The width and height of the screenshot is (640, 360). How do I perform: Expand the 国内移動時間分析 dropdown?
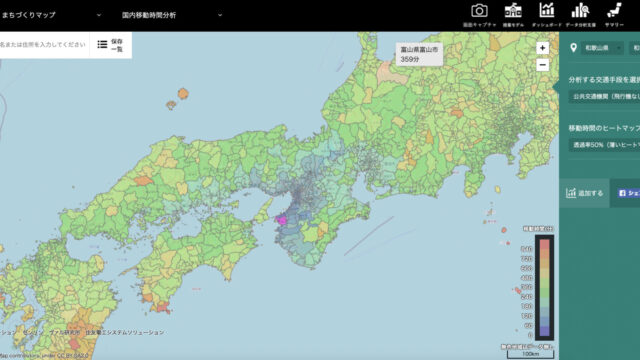(x=172, y=15)
